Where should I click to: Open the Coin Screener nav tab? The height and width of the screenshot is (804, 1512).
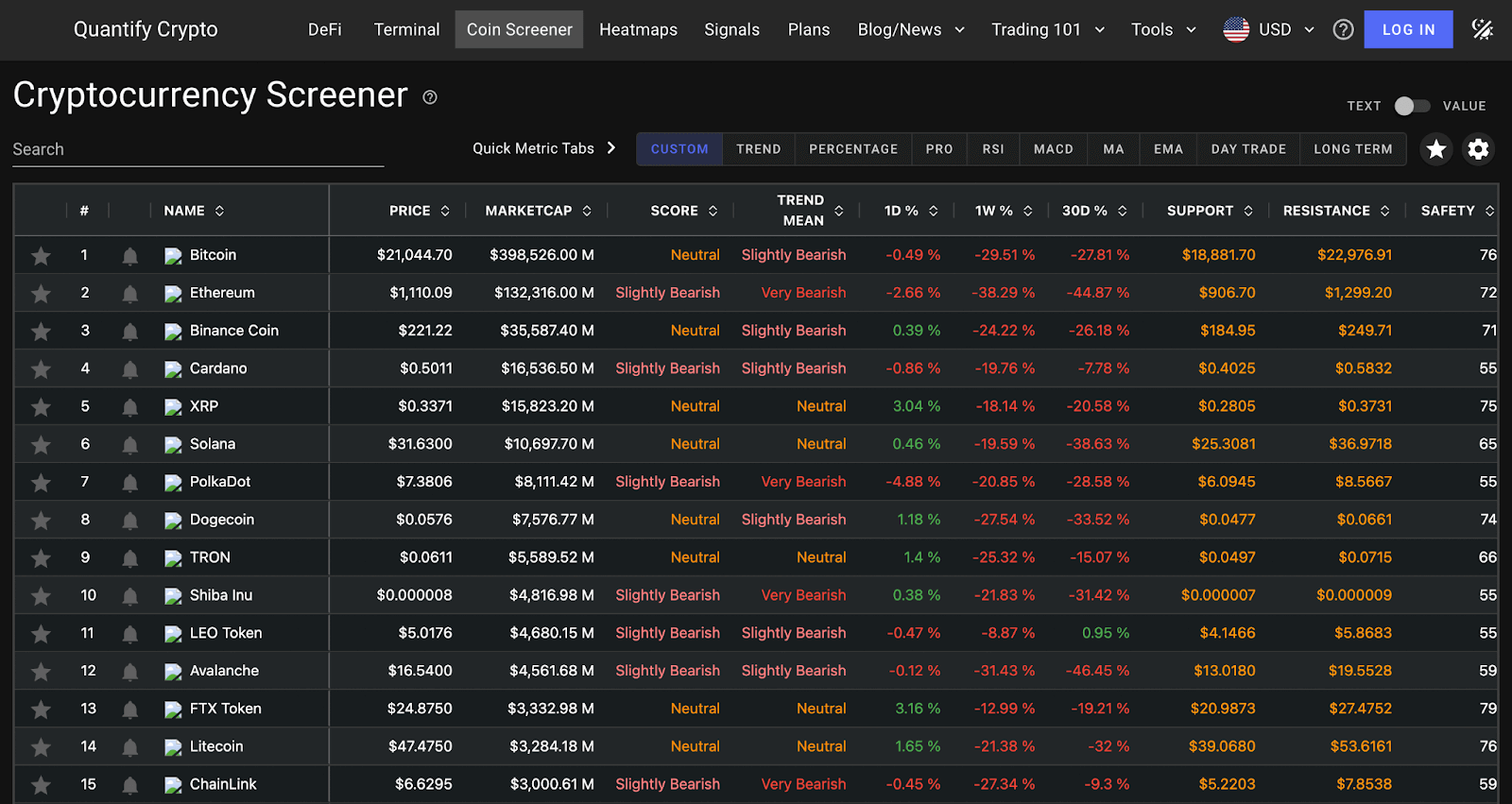(519, 29)
